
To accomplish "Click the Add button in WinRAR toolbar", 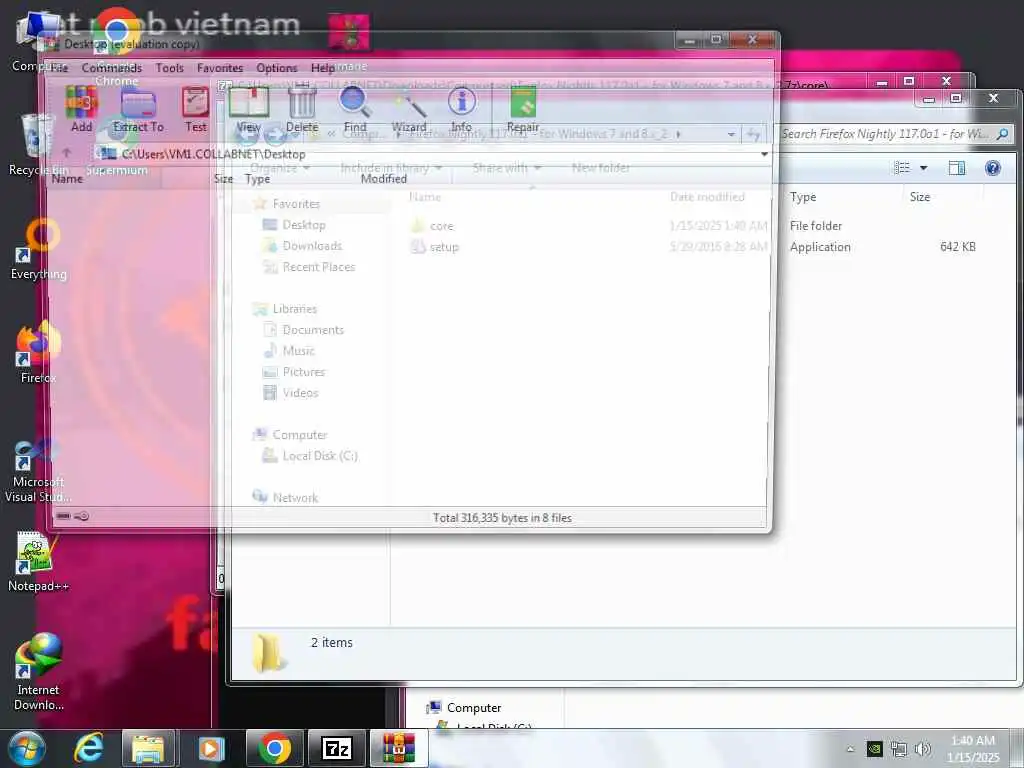I will (x=82, y=108).
